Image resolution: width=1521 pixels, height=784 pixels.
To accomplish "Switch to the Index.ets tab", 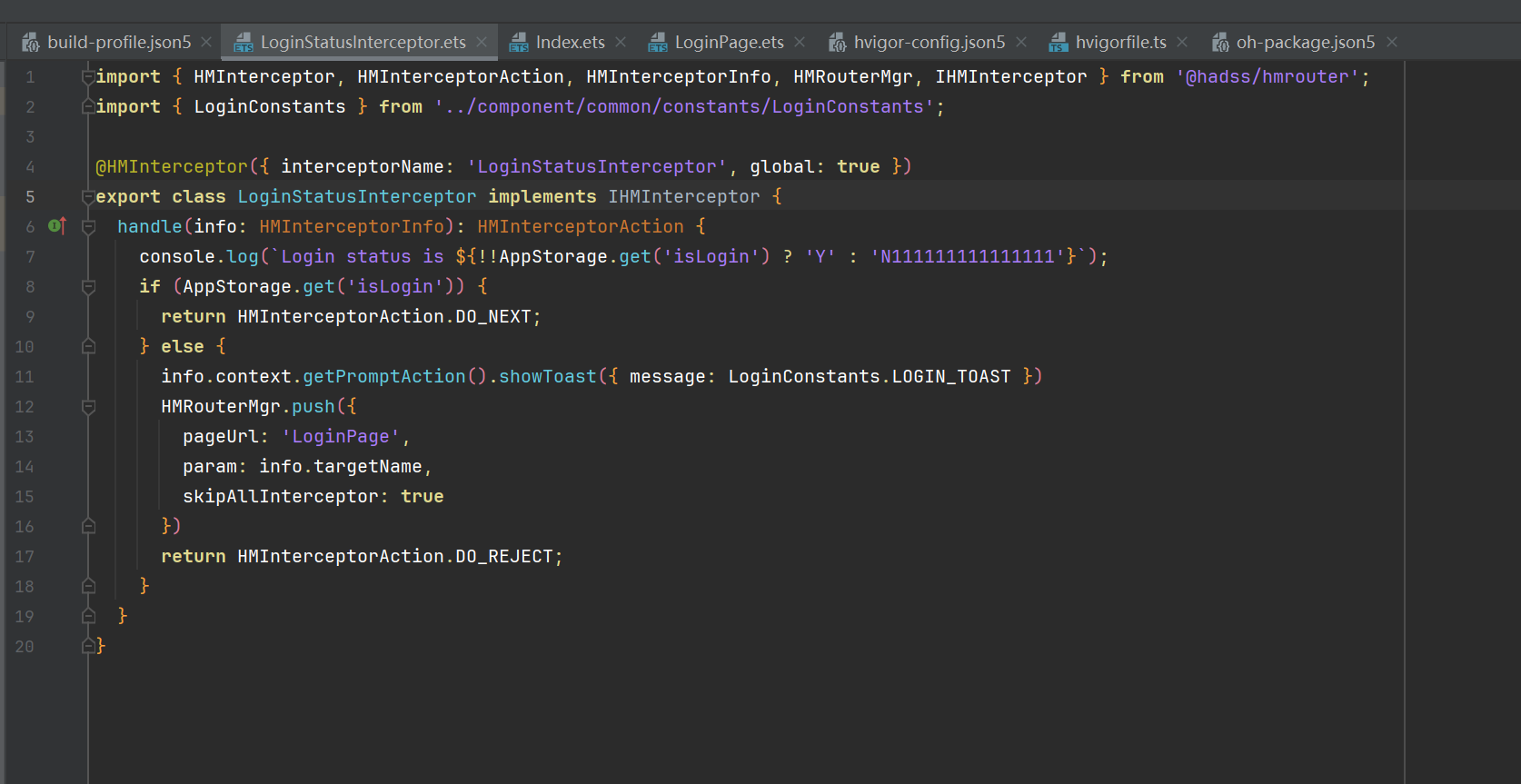I will point(570,42).
